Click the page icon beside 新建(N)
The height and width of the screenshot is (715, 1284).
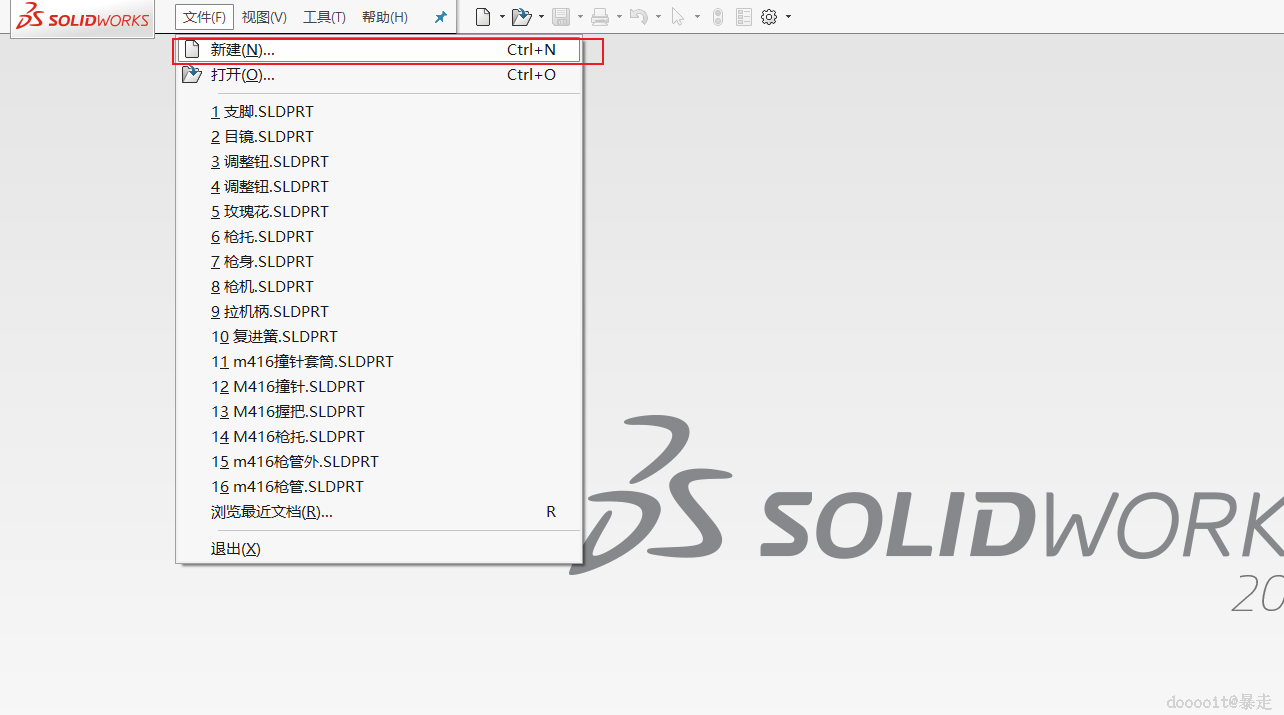(192, 49)
